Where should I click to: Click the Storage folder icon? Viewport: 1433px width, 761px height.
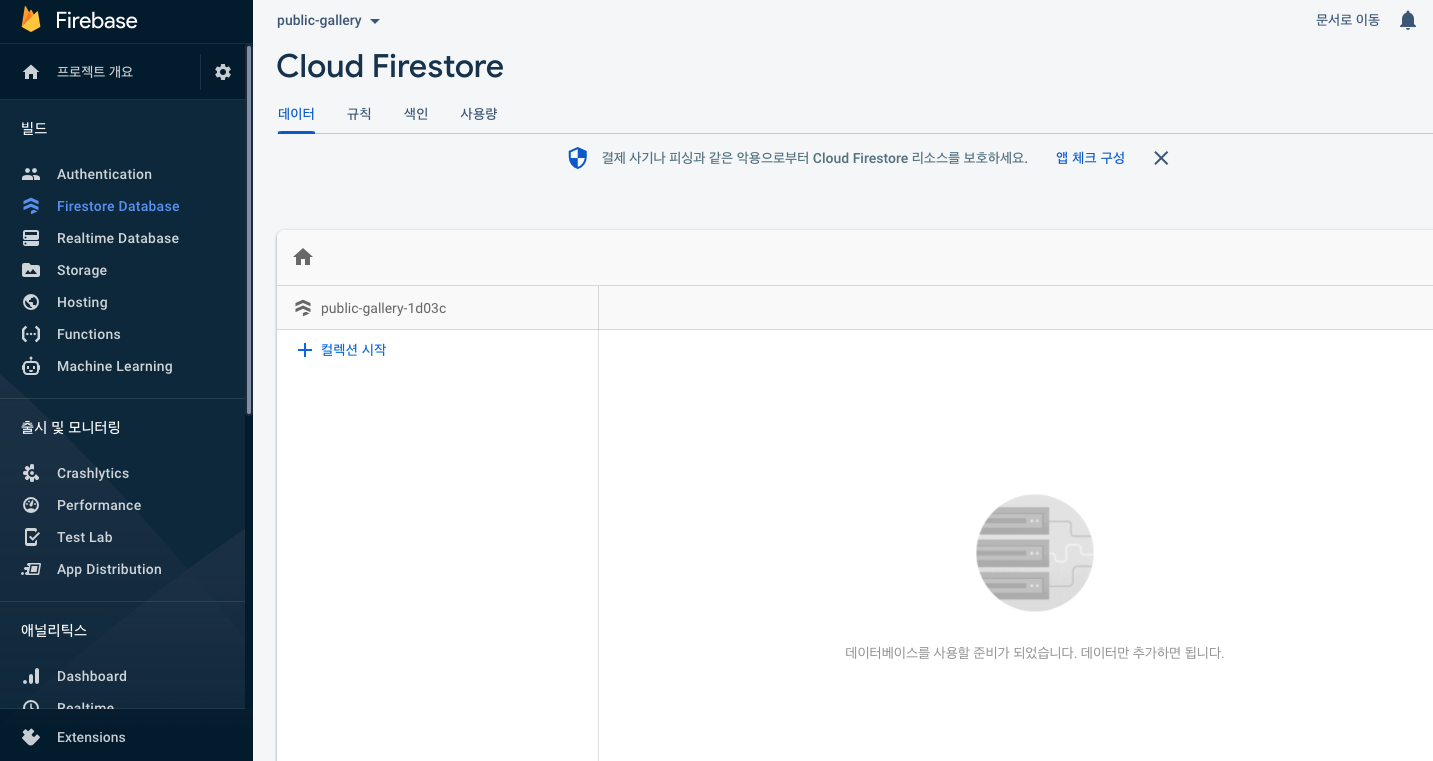(31, 270)
